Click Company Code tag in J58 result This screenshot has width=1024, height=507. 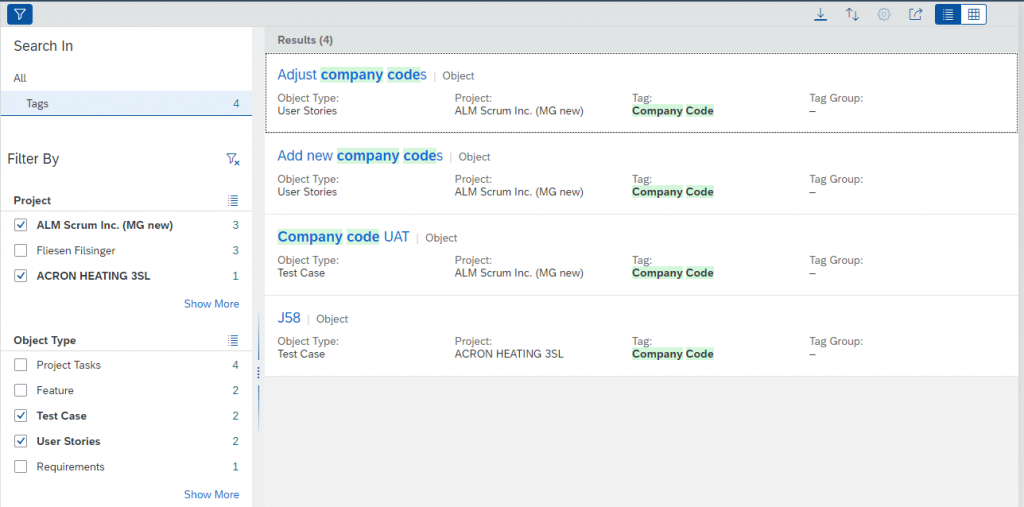[673, 354]
